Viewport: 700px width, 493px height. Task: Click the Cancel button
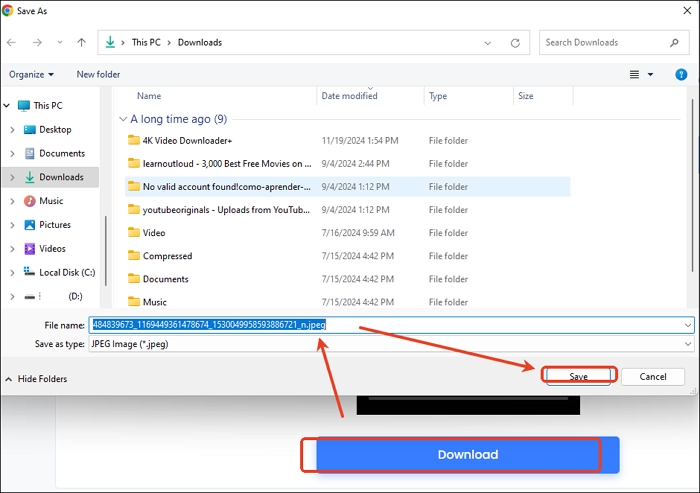click(x=652, y=376)
